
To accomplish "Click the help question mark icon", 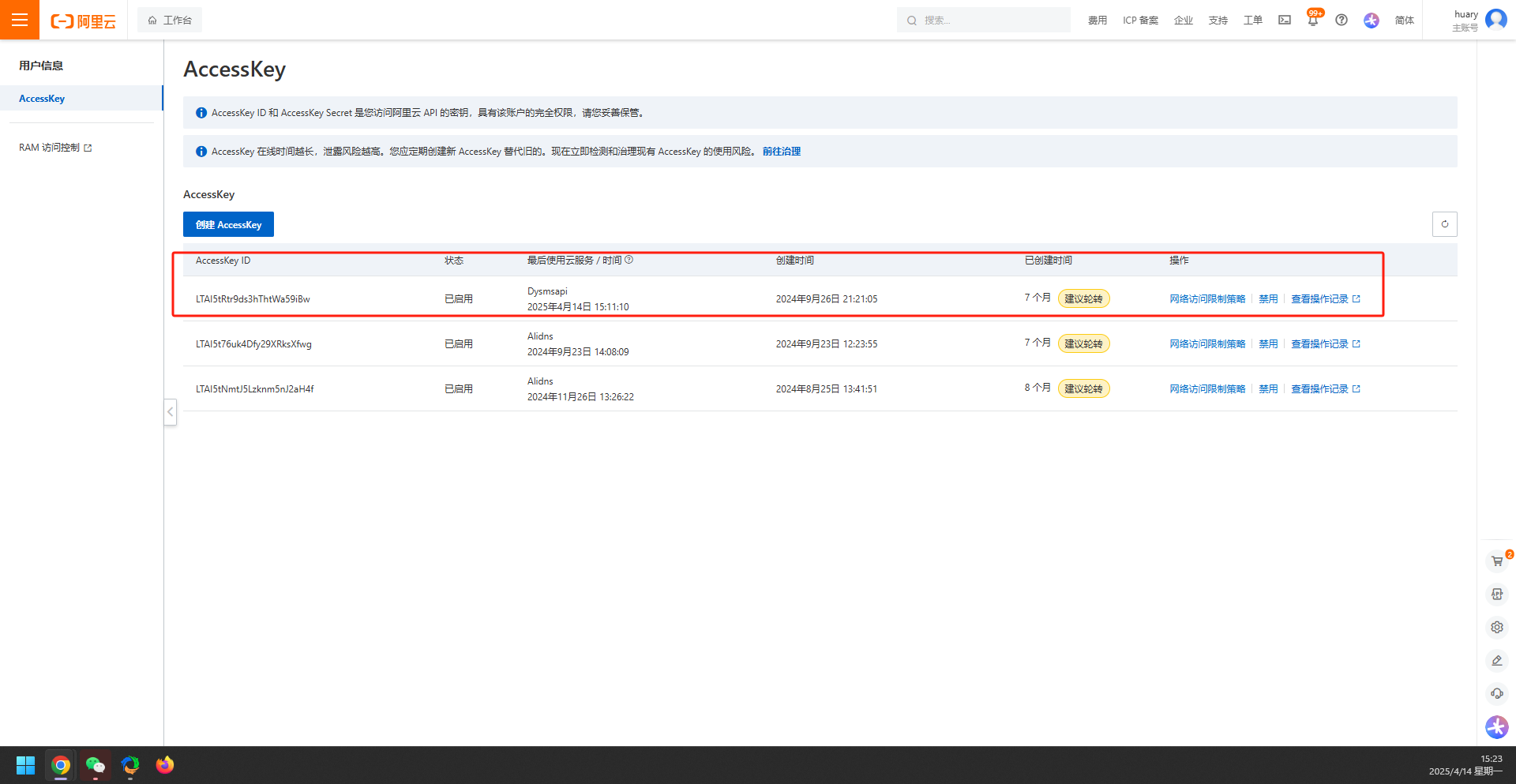I will click(1342, 20).
